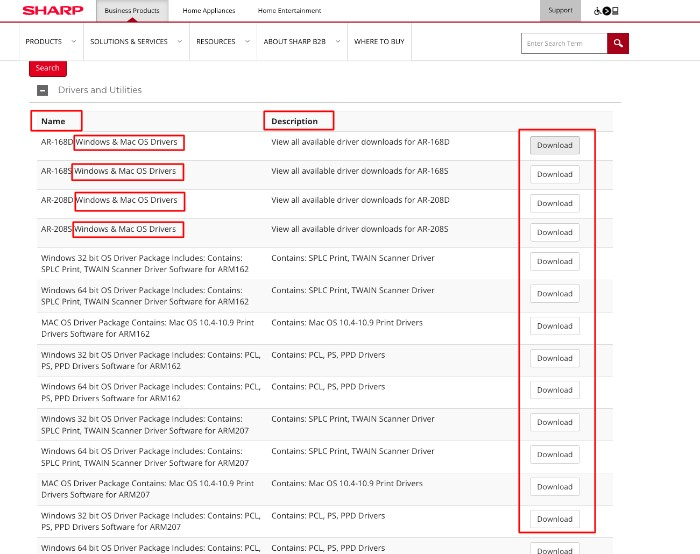
Task: Download the AR-208D drivers
Action: point(555,204)
